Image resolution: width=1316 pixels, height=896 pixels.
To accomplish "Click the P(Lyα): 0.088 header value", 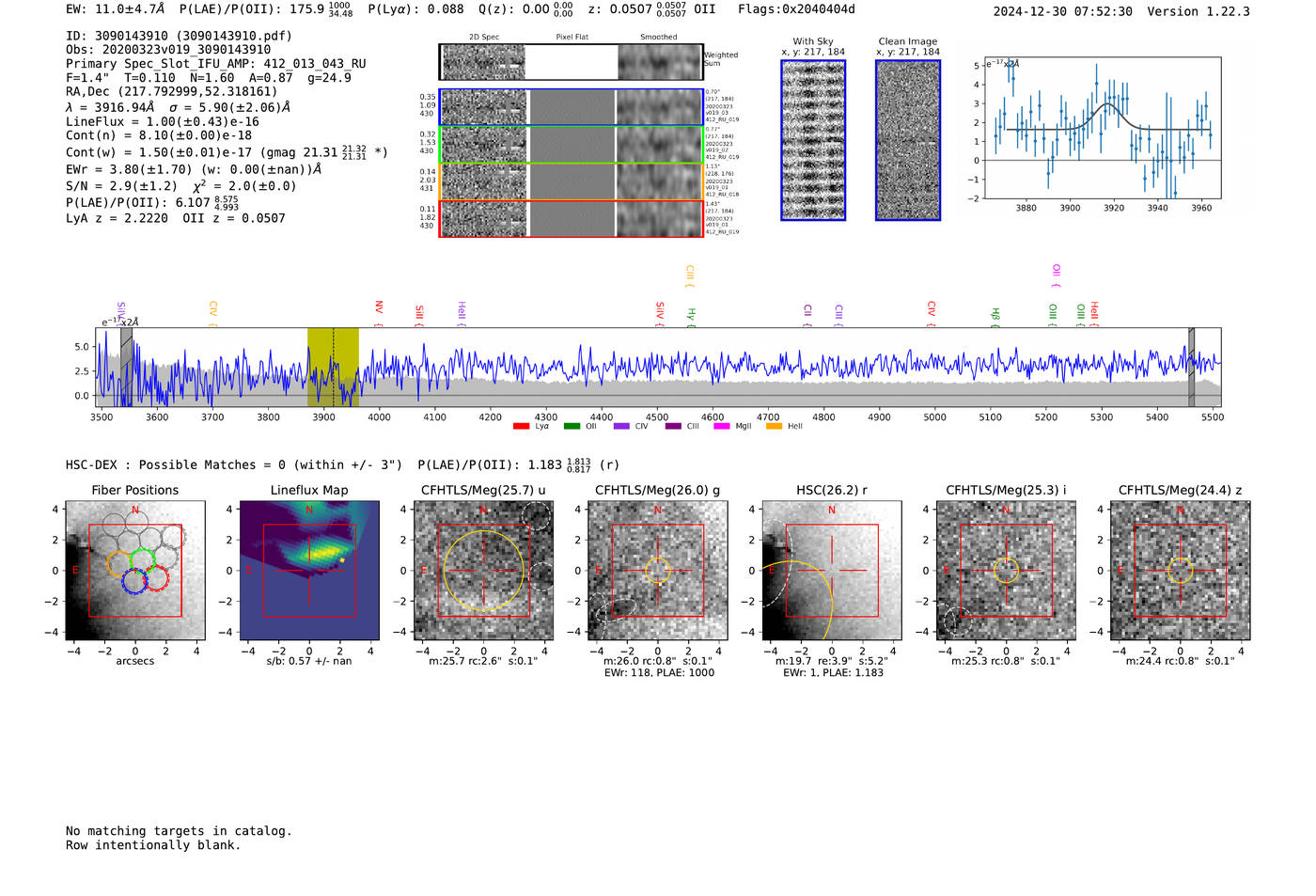I will coord(415,9).
